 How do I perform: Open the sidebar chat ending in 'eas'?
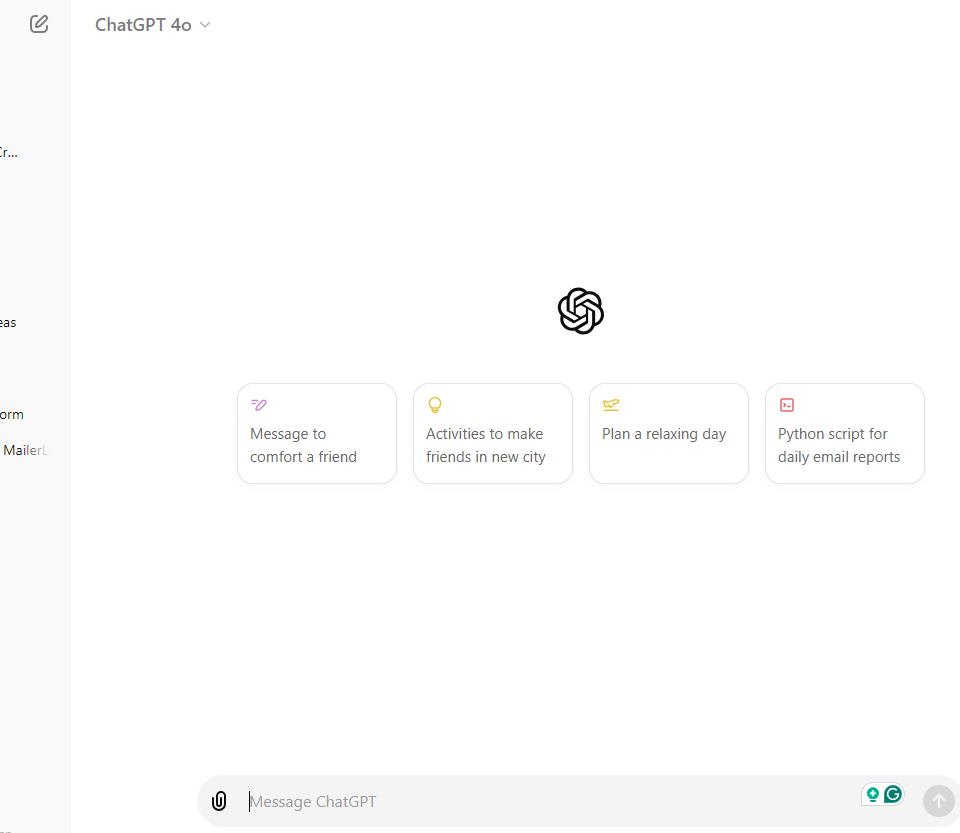point(9,323)
